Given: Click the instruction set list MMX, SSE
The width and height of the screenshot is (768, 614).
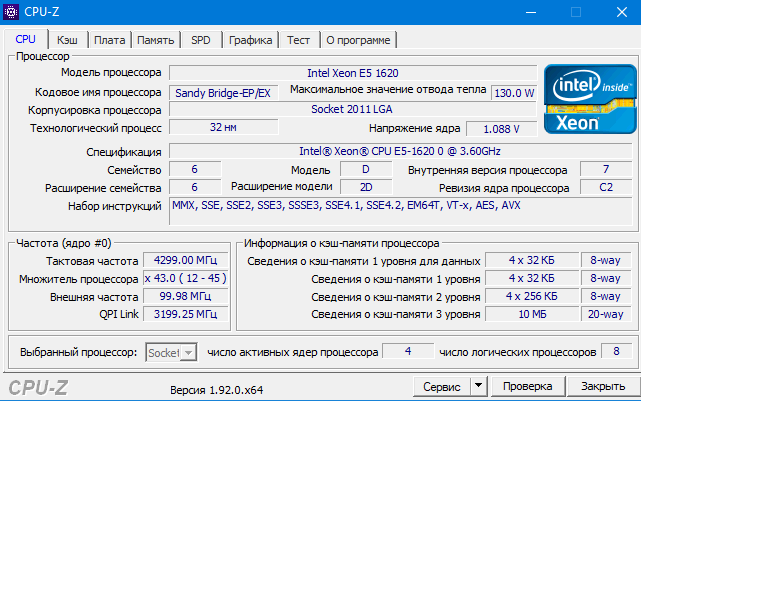Looking at the screenshot, I should tap(401, 211).
